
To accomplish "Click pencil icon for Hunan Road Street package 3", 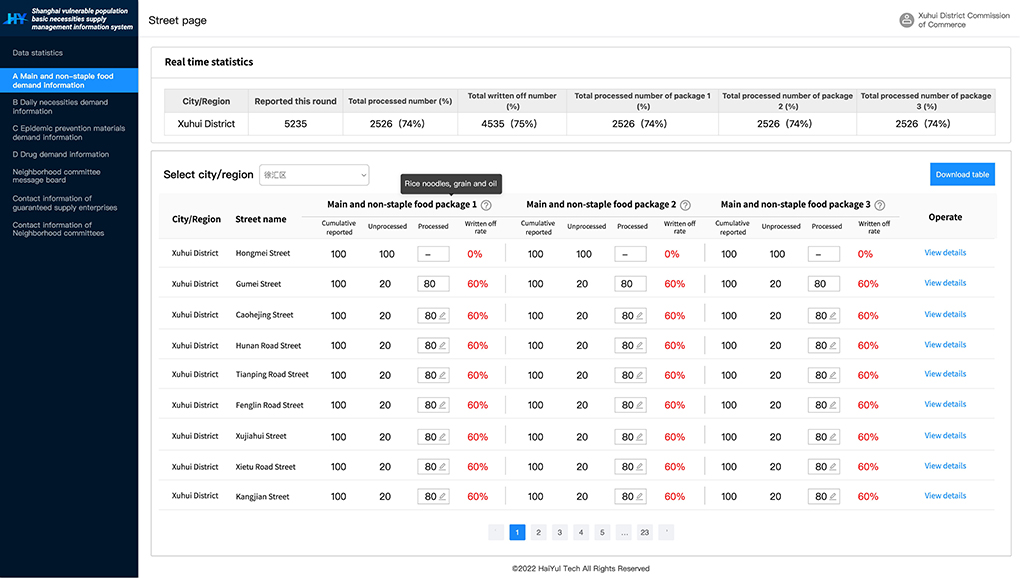I will [x=833, y=346].
